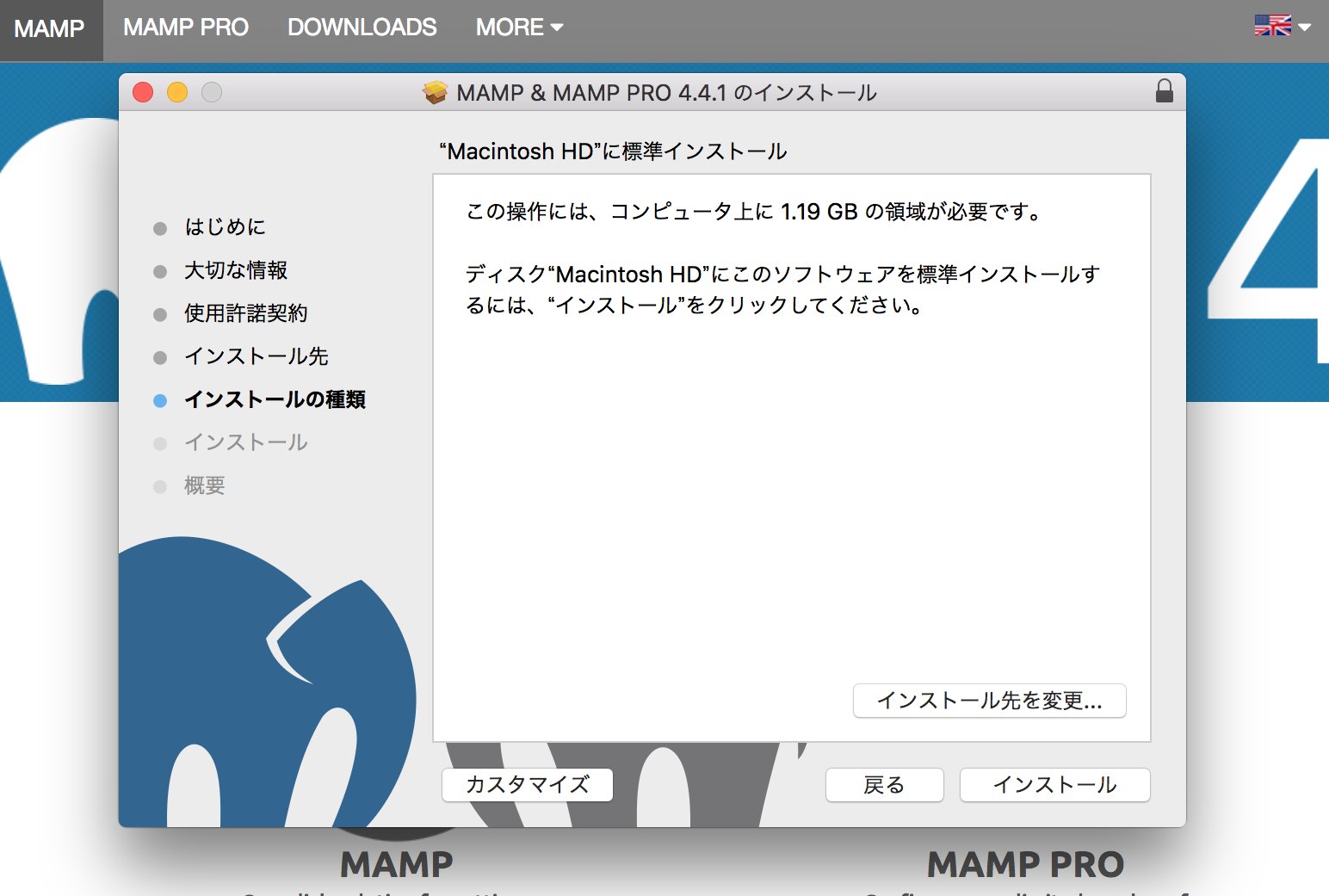Image resolution: width=1329 pixels, height=896 pixels.
Task: Click the カスタマイズ button
Action: pos(528,785)
